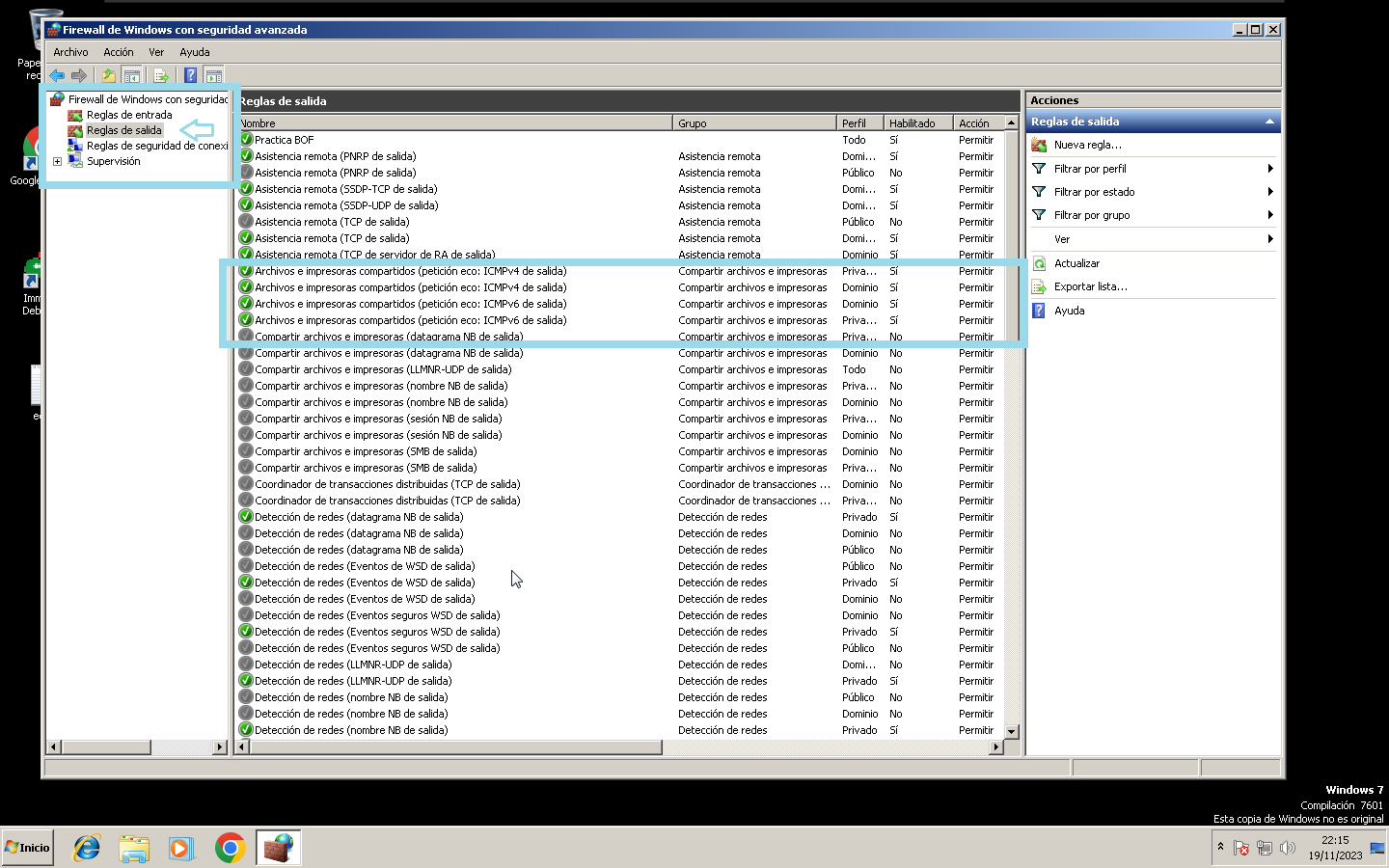Screen dimensions: 1389x868
Task: Click Ayuda in the Acciones pane
Action: tap(1069, 311)
